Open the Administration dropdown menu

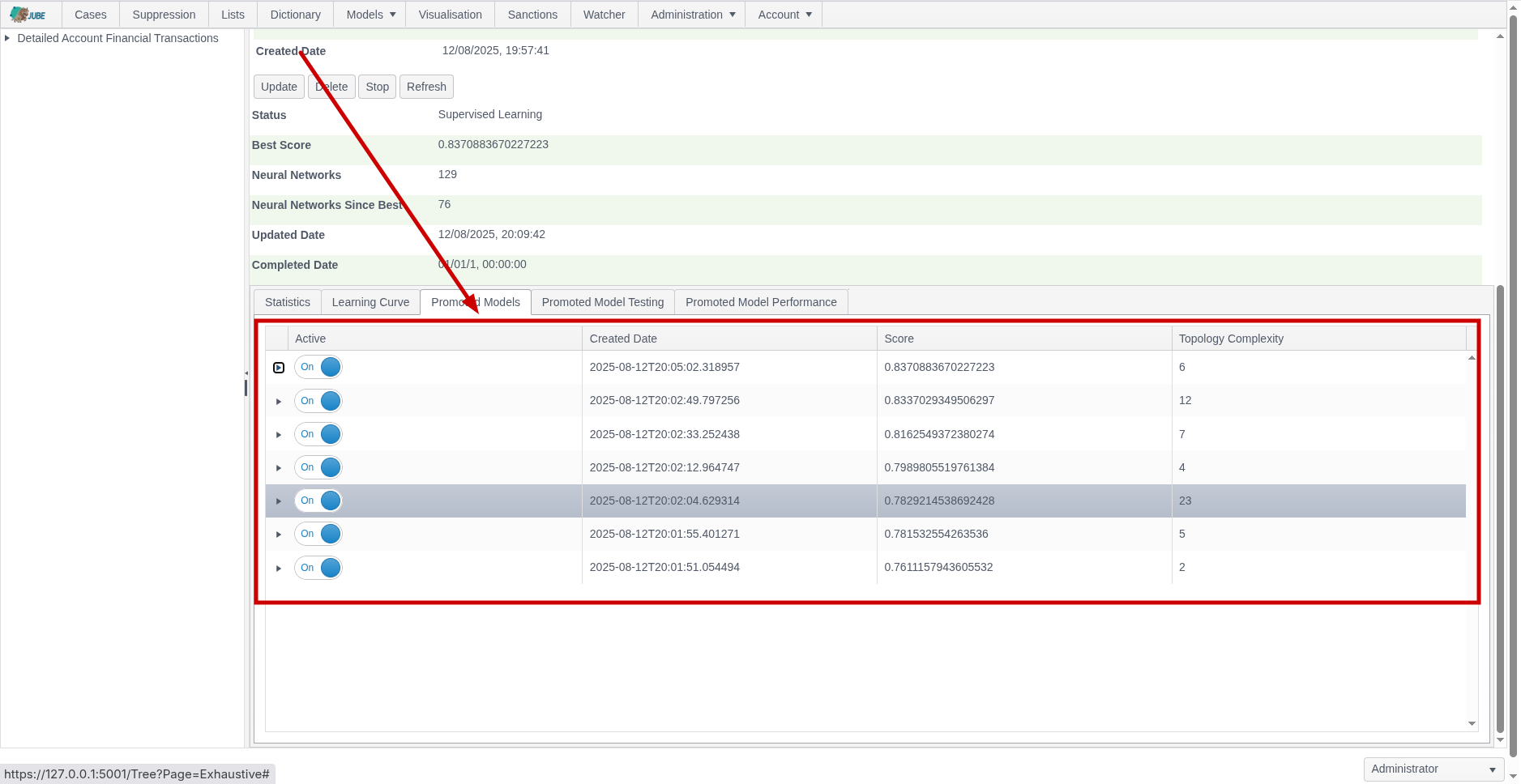pyautogui.click(x=693, y=15)
